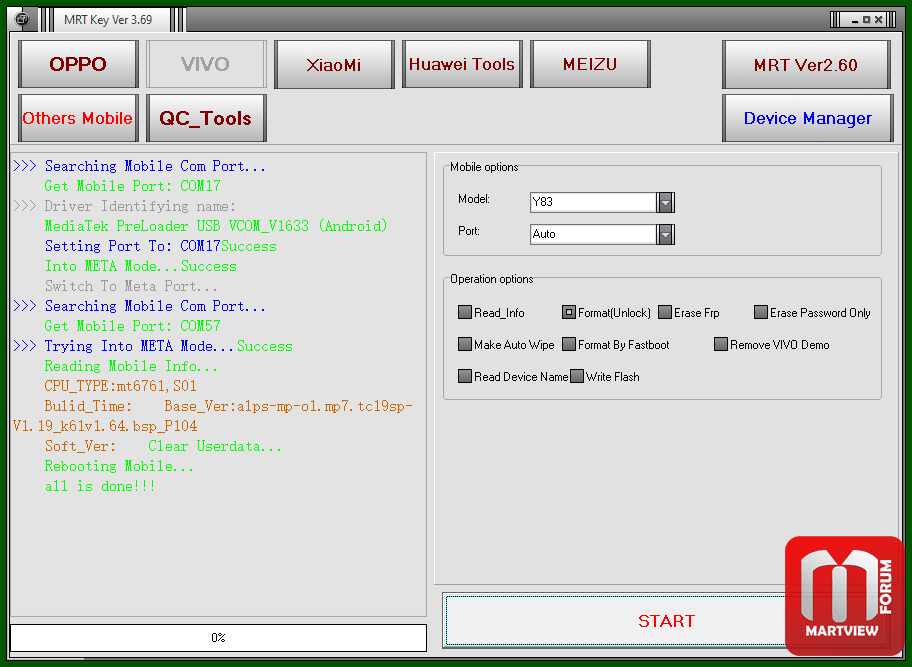
Task: Minimize the MRT Key window
Action: (x=854, y=20)
